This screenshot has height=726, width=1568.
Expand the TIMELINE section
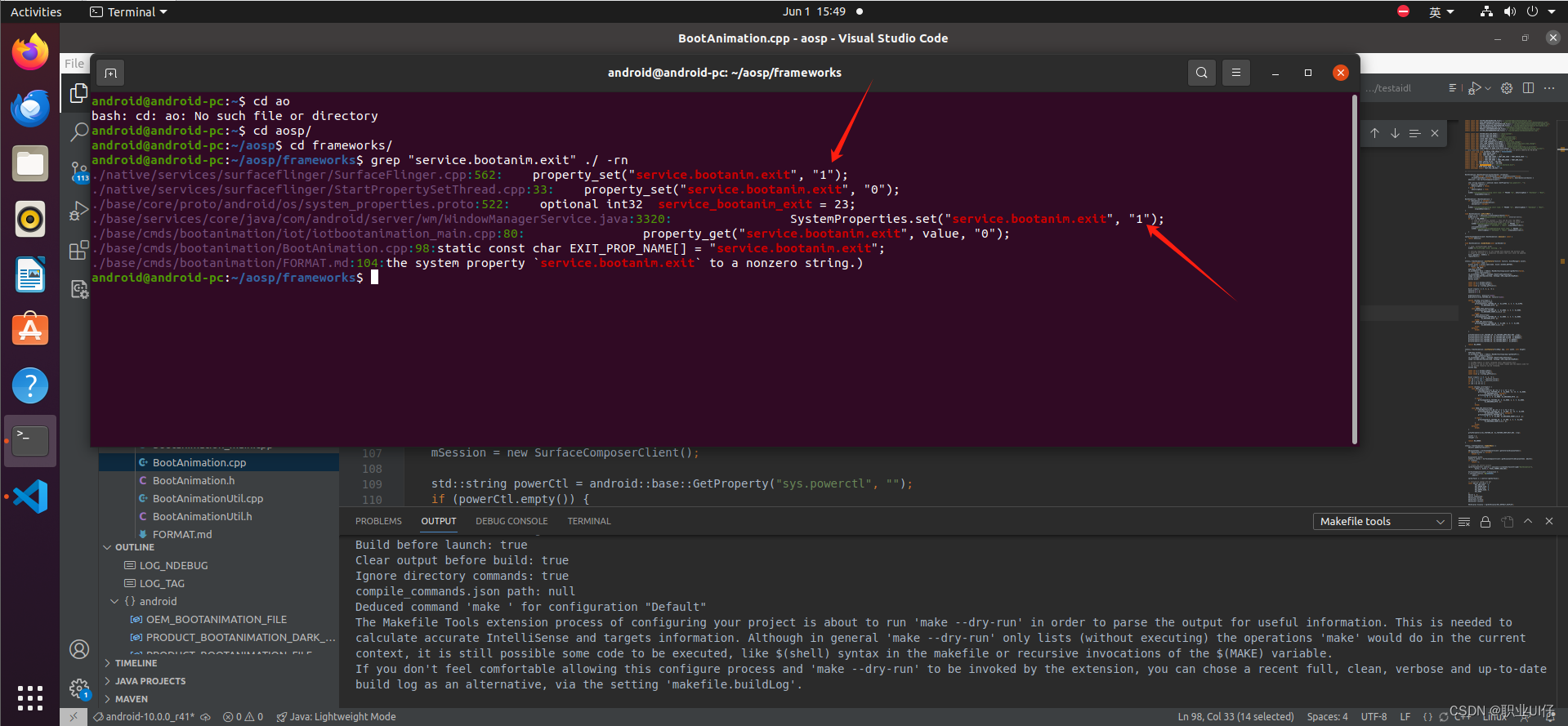coord(136,663)
